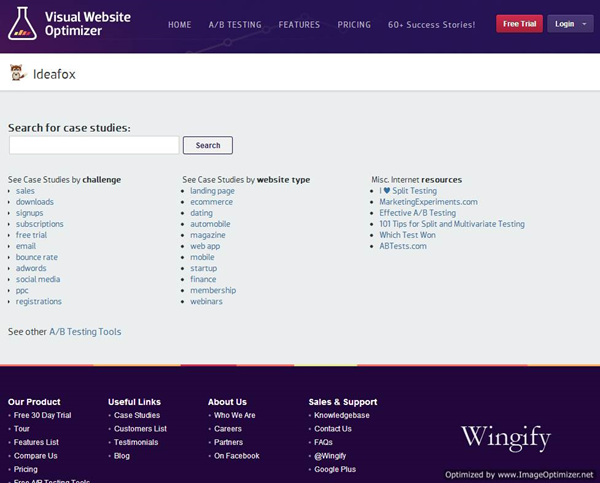Open 101 Tips for Split and Multivariate Testing
Image resolution: width=600 pixels, height=483 pixels.
(452, 224)
